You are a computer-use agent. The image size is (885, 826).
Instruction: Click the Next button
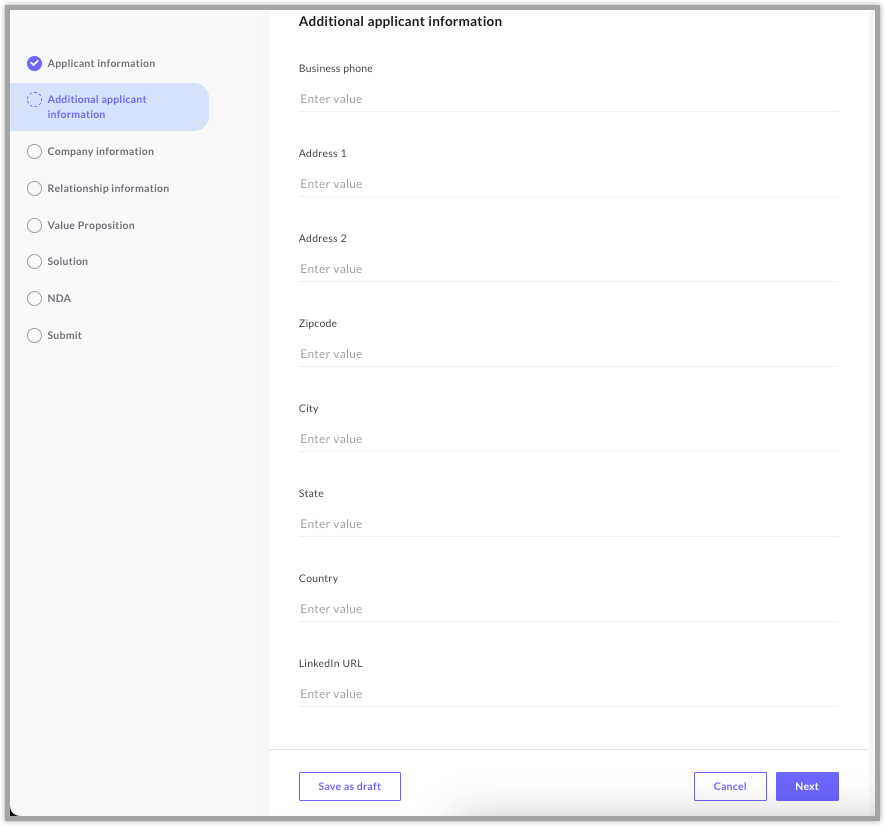pos(807,786)
